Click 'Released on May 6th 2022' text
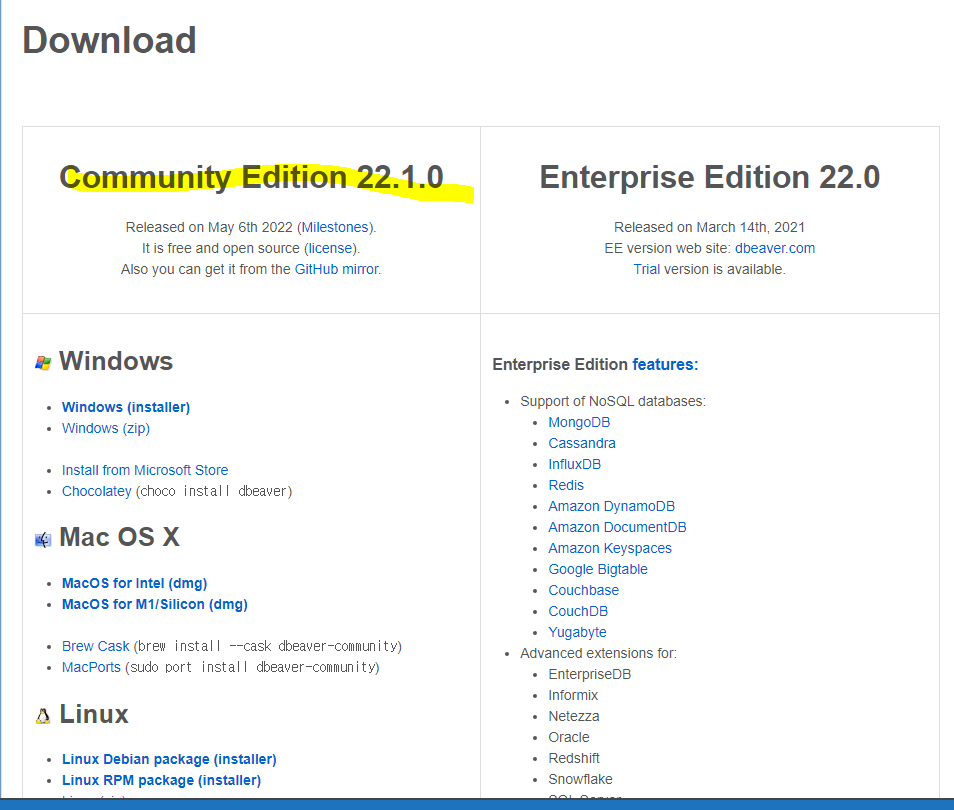 [209, 227]
